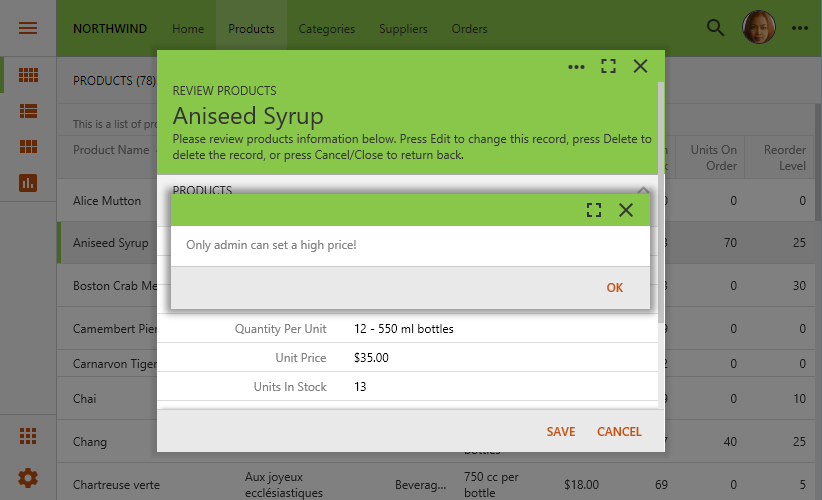Click the Unit Price value $35.00 field
Image resolution: width=822 pixels, height=500 pixels.
(371, 357)
